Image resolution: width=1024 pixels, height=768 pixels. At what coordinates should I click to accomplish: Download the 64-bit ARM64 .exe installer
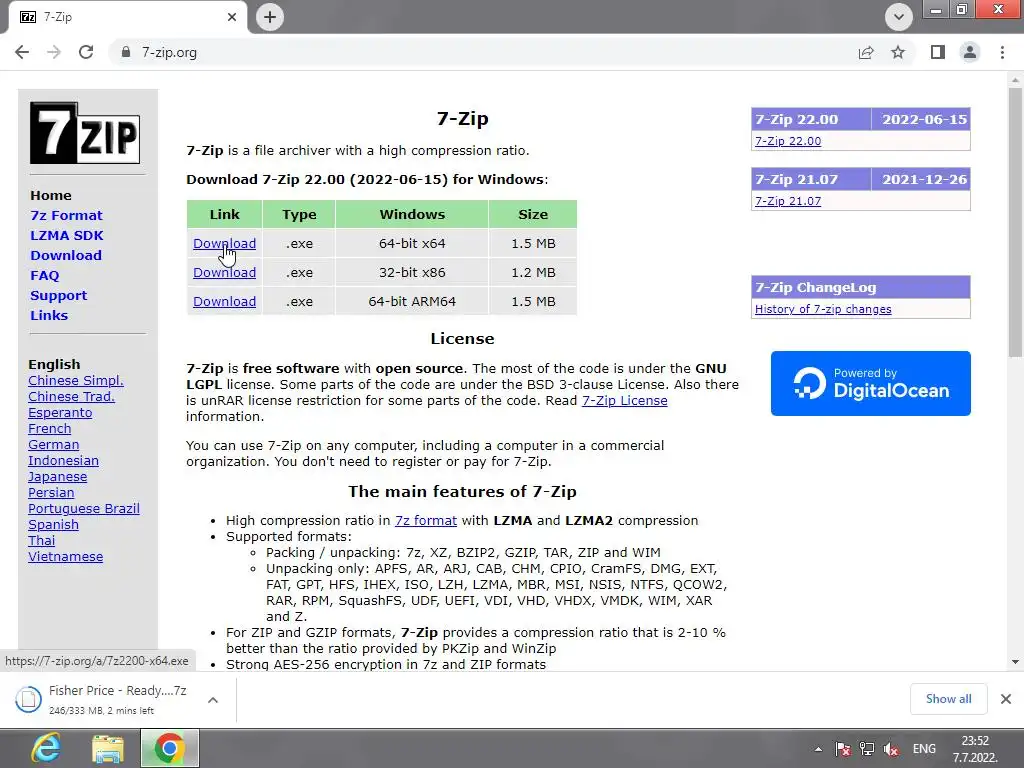point(224,301)
